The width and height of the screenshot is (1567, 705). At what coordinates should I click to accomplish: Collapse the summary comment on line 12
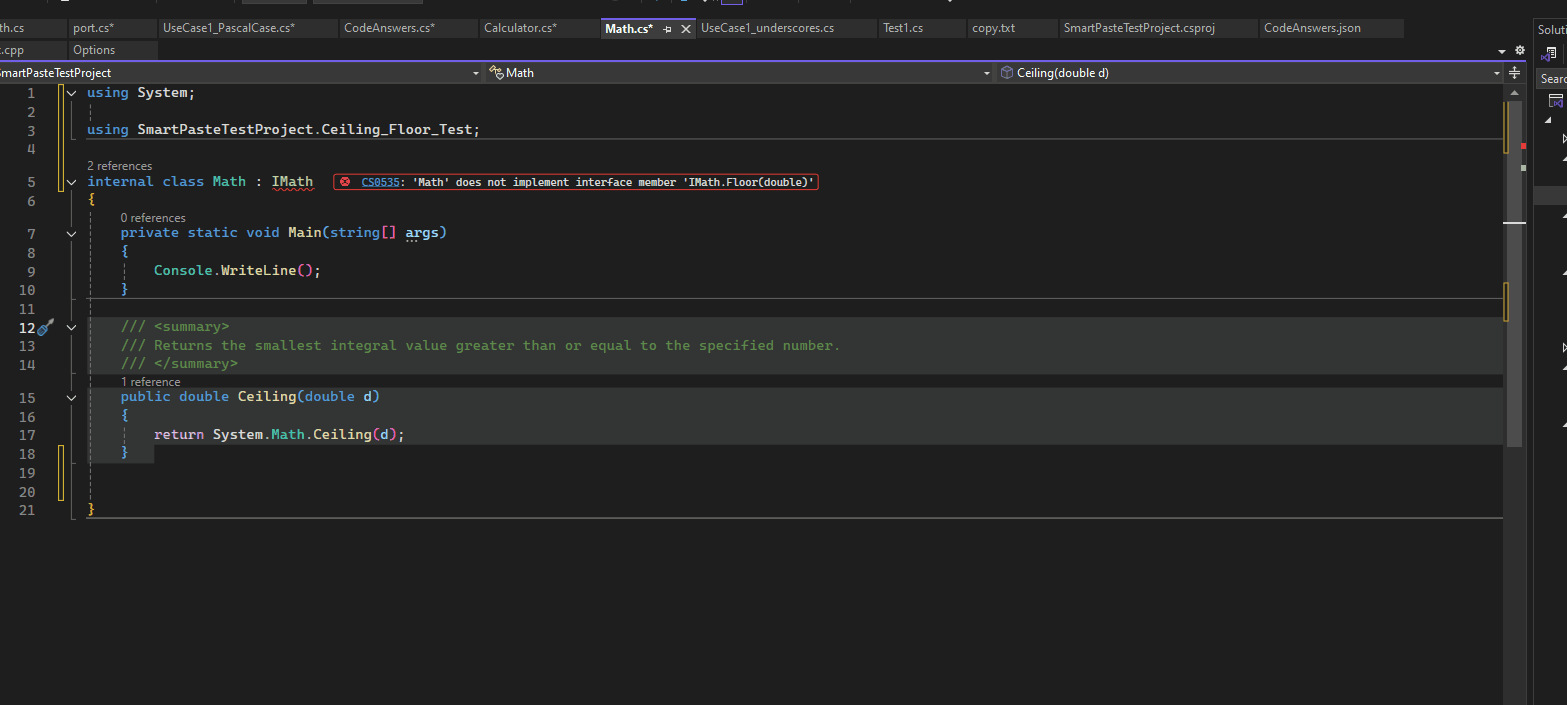(71, 327)
